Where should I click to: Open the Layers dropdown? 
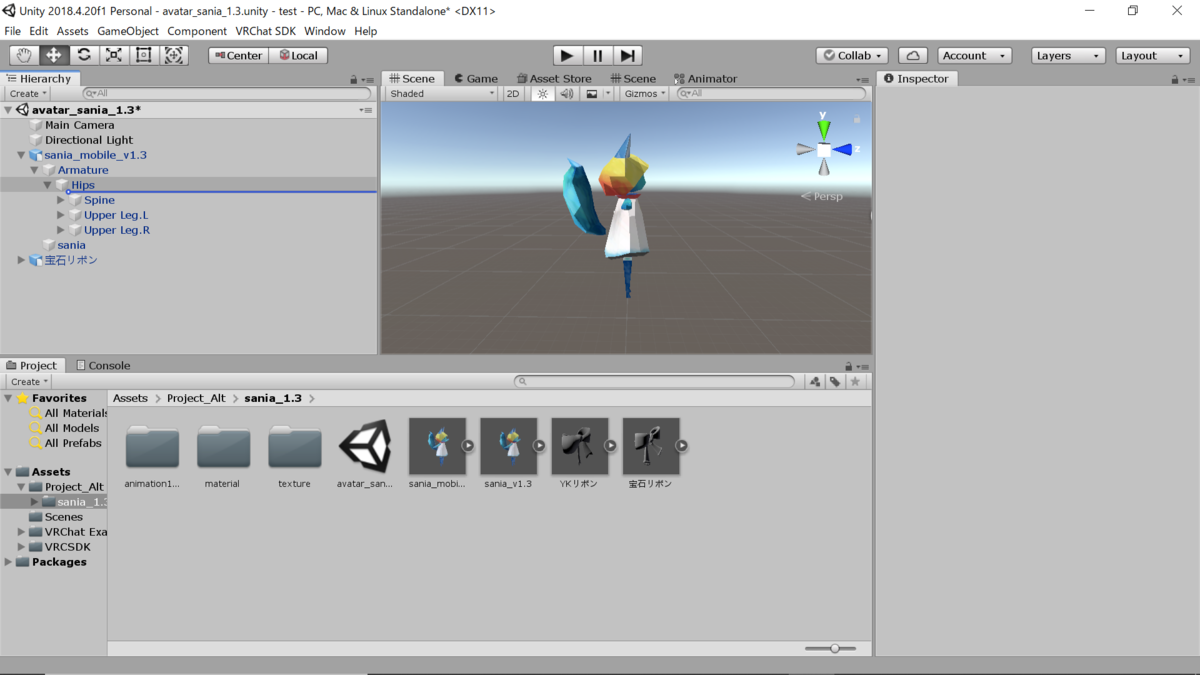[x=1068, y=56]
